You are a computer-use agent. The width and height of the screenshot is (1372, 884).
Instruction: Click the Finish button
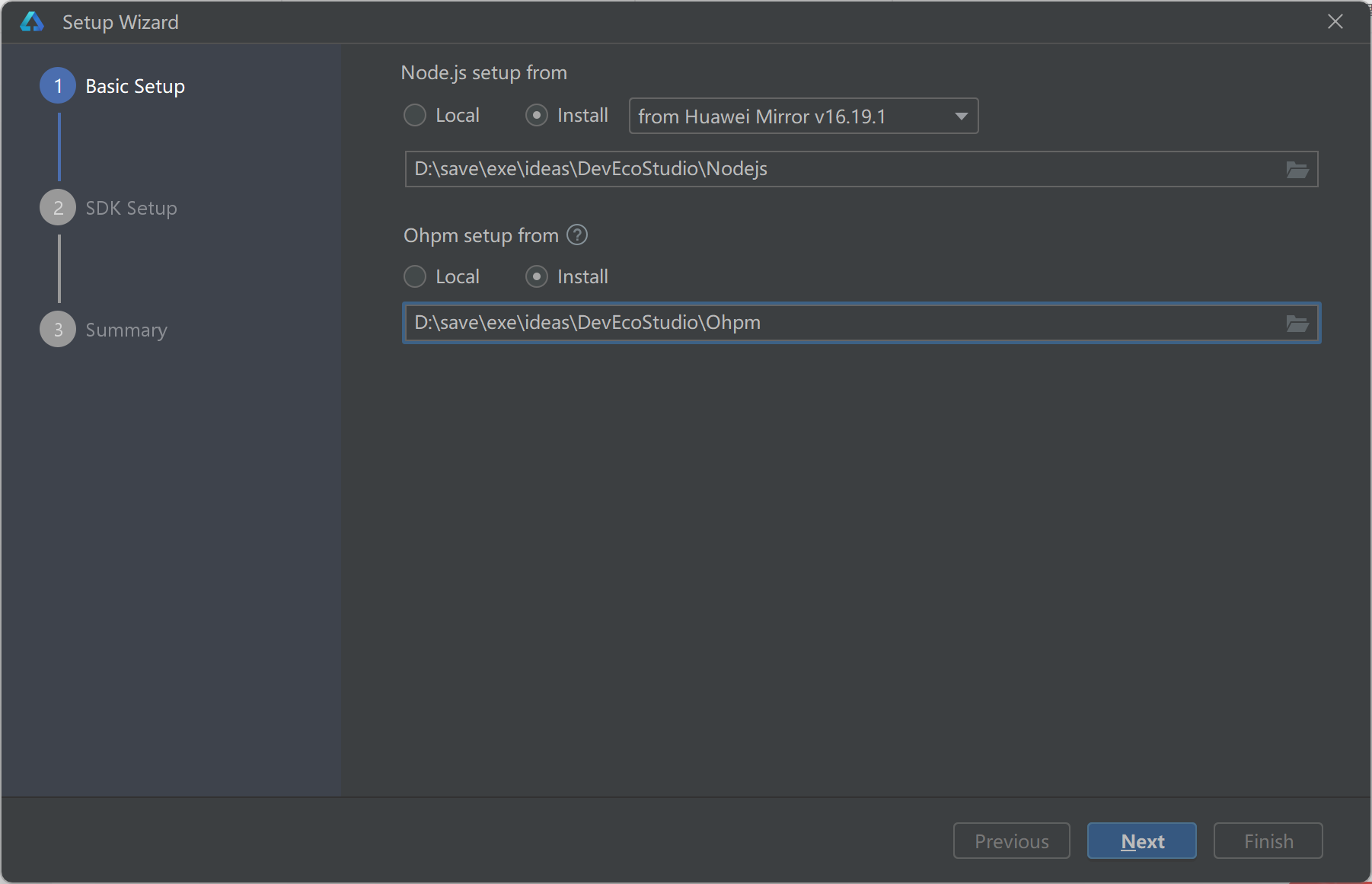pos(1268,841)
